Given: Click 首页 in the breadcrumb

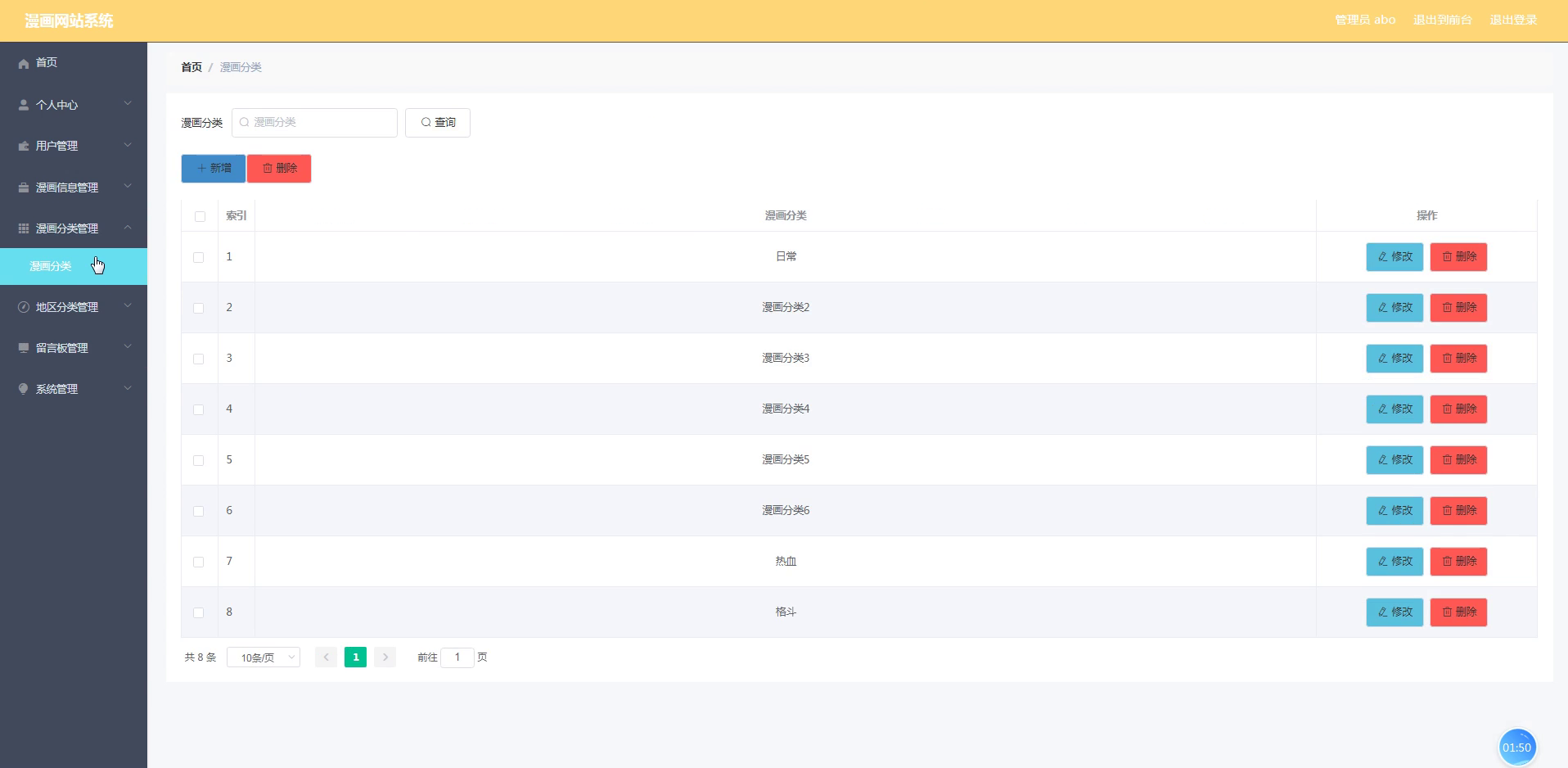Looking at the screenshot, I should [191, 67].
